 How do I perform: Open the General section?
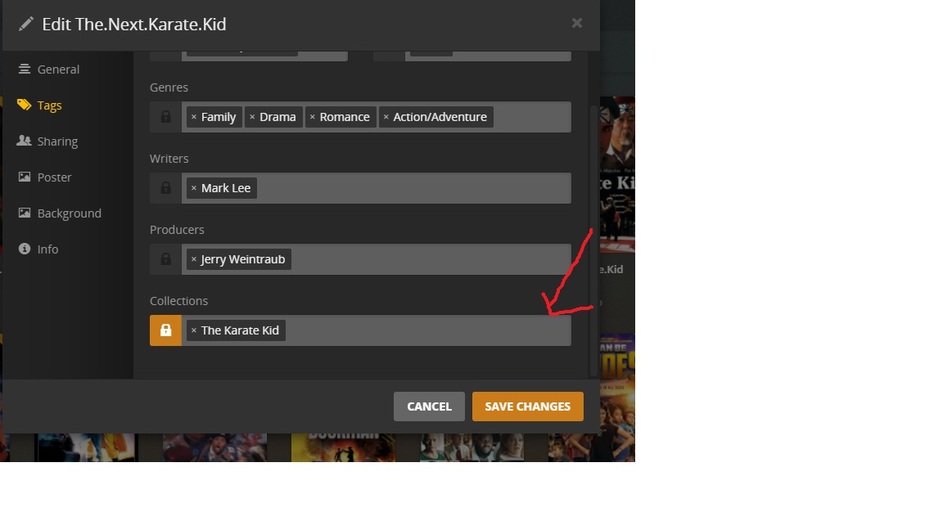(58, 69)
